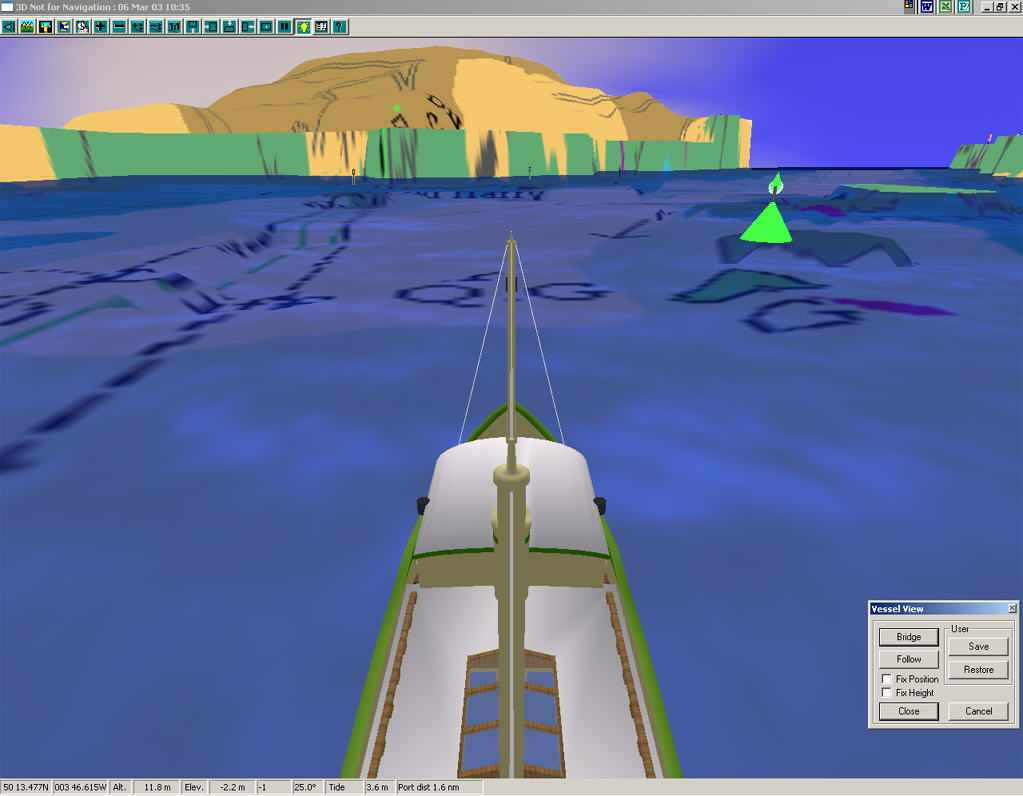
Task: Open help with the question mark icon
Action: [340, 27]
